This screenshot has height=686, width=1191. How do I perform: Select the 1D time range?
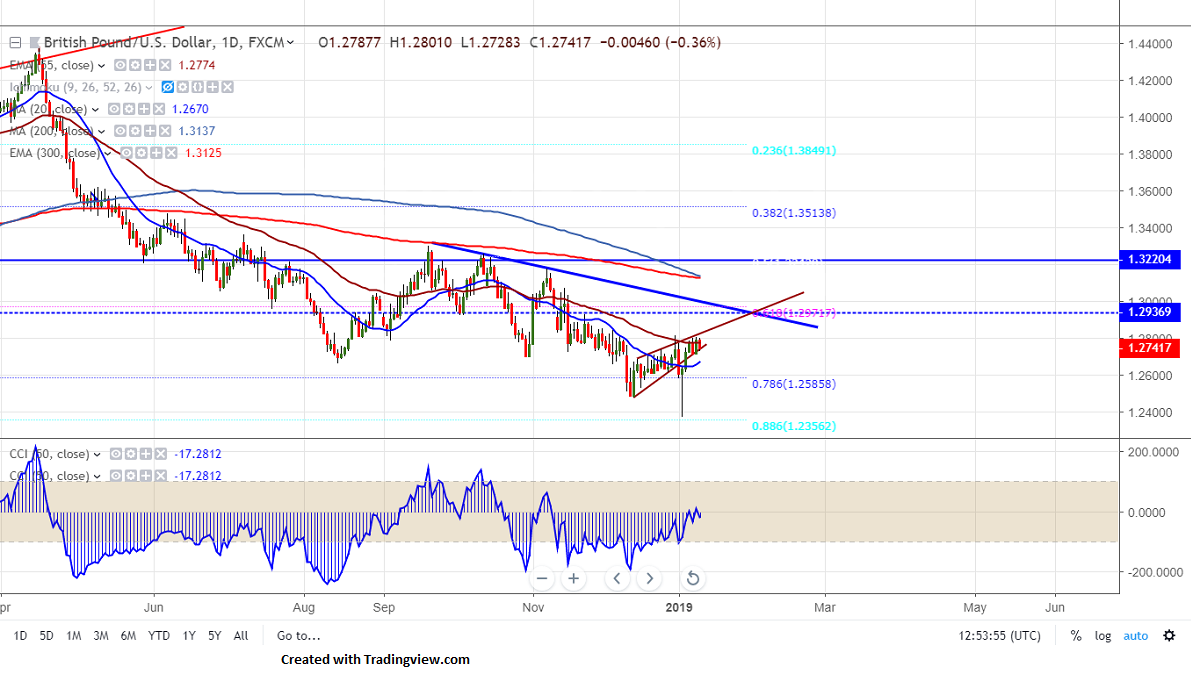coord(21,636)
